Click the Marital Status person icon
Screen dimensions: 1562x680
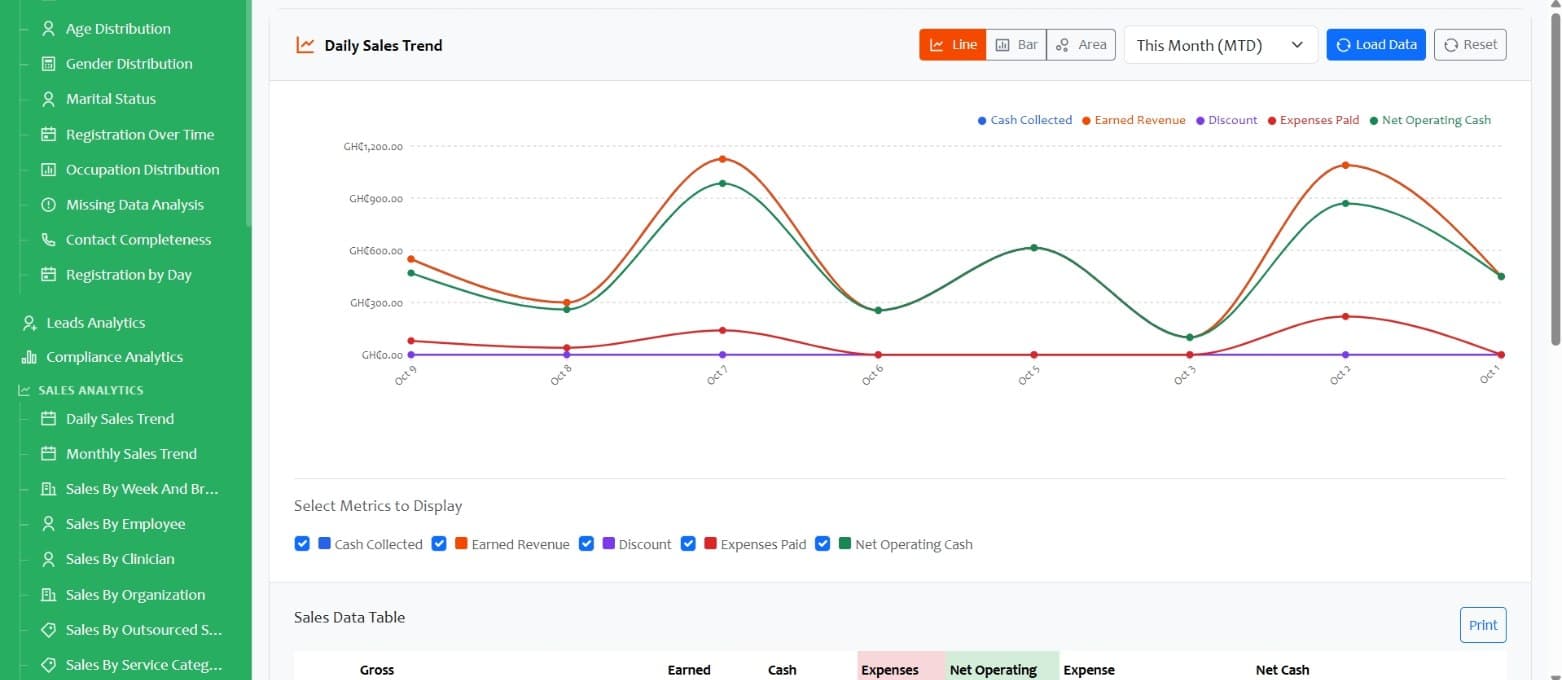tap(48, 99)
